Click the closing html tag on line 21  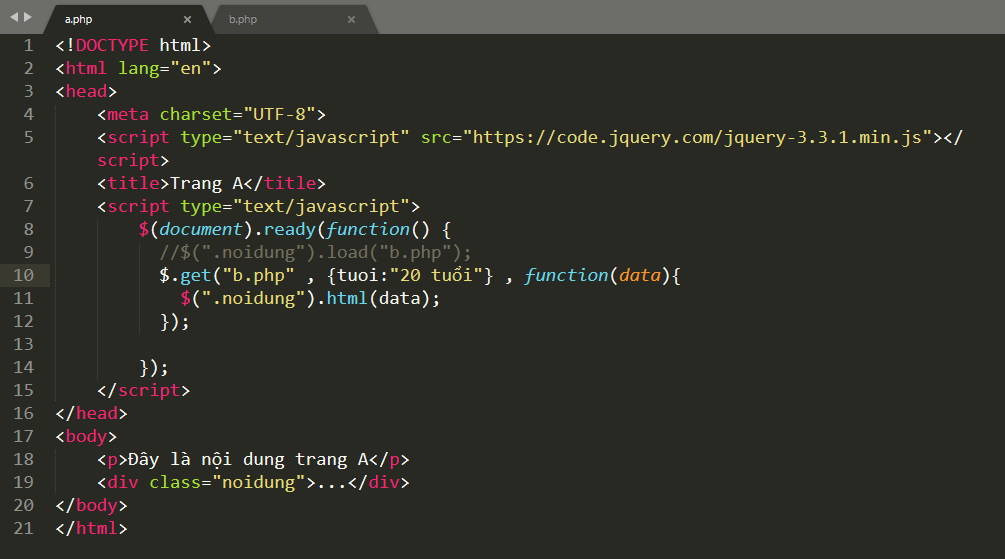click(92, 529)
